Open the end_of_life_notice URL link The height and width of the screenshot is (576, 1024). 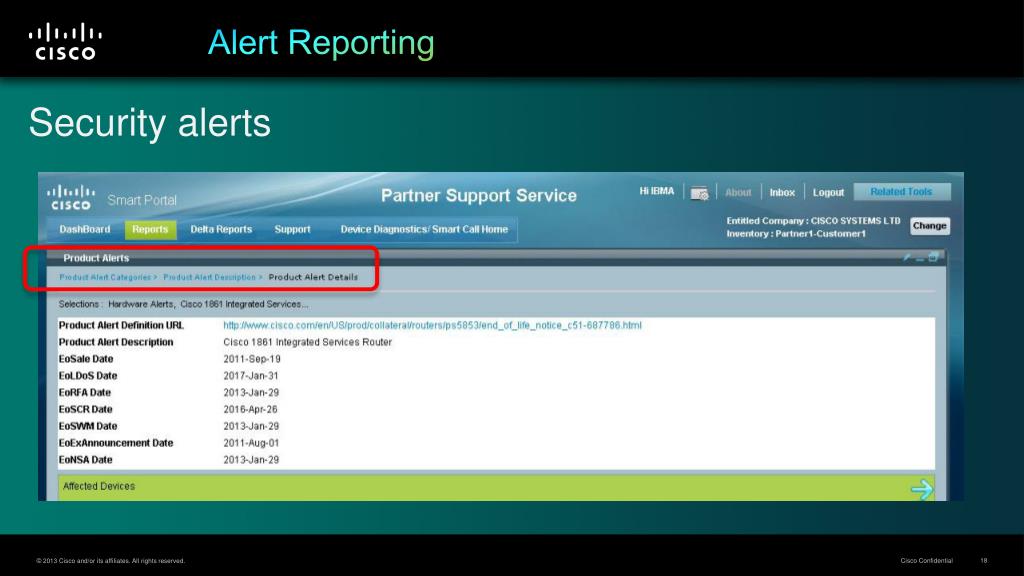[432, 325]
